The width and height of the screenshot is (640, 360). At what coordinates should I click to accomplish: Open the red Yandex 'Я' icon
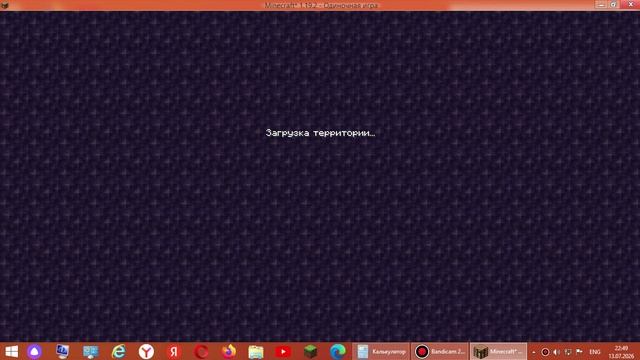pyautogui.click(x=174, y=351)
